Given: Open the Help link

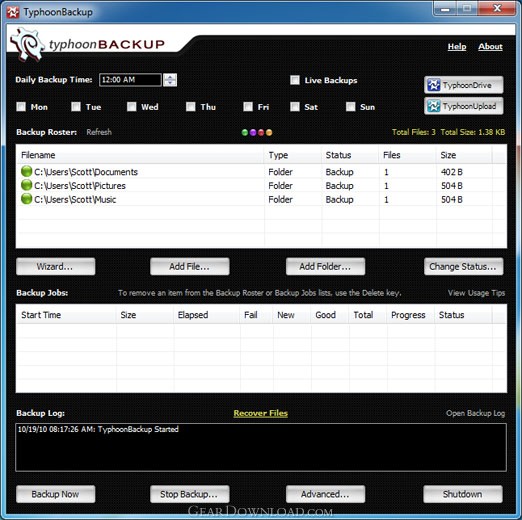Looking at the screenshot, I should (x=457, y=47).
